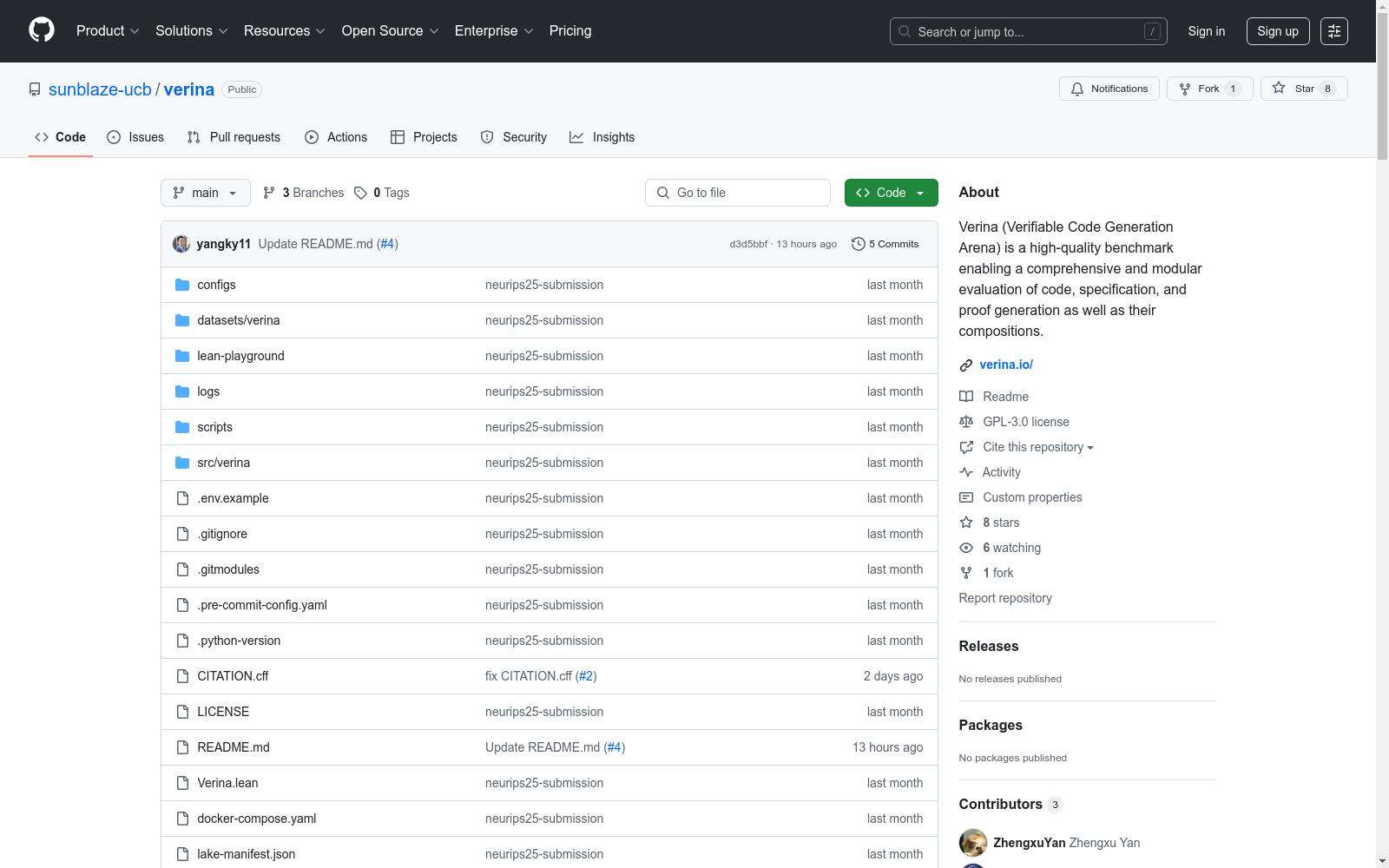The width and height of the screenshot is (1389, 868).
Task: Open the main branch selector dropdown
Action: [206, 193]
